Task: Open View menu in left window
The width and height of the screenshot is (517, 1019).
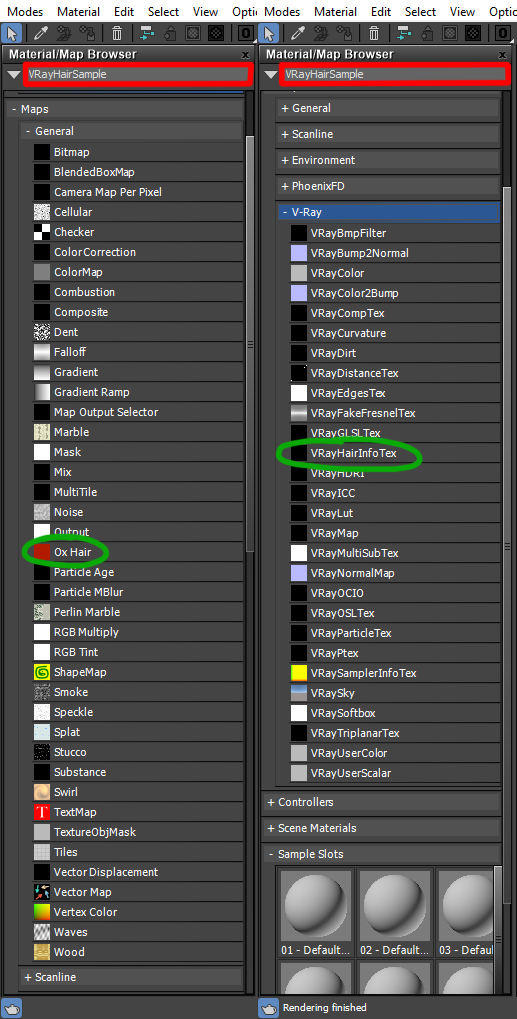Action: point(205,12)
